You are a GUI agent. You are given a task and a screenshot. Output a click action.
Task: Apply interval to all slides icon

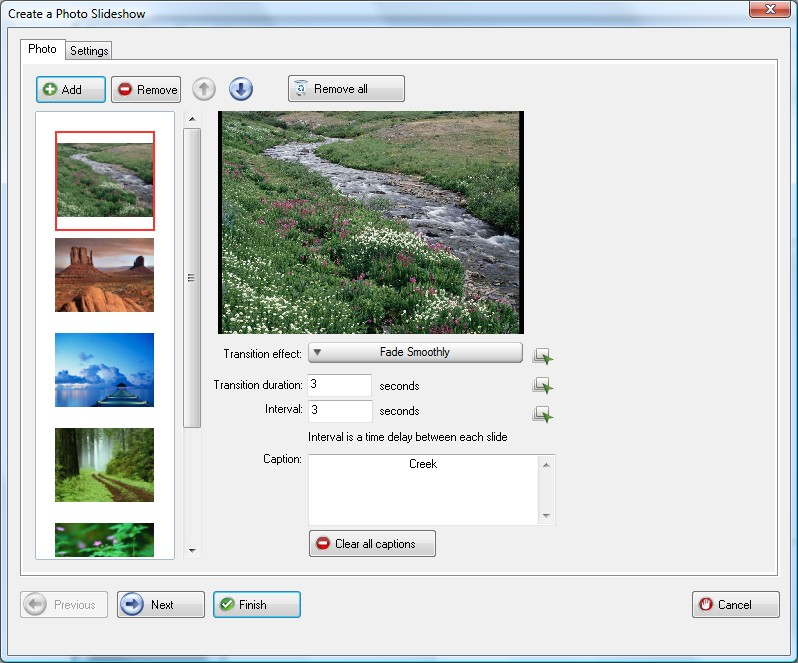[x=543, y=414]
